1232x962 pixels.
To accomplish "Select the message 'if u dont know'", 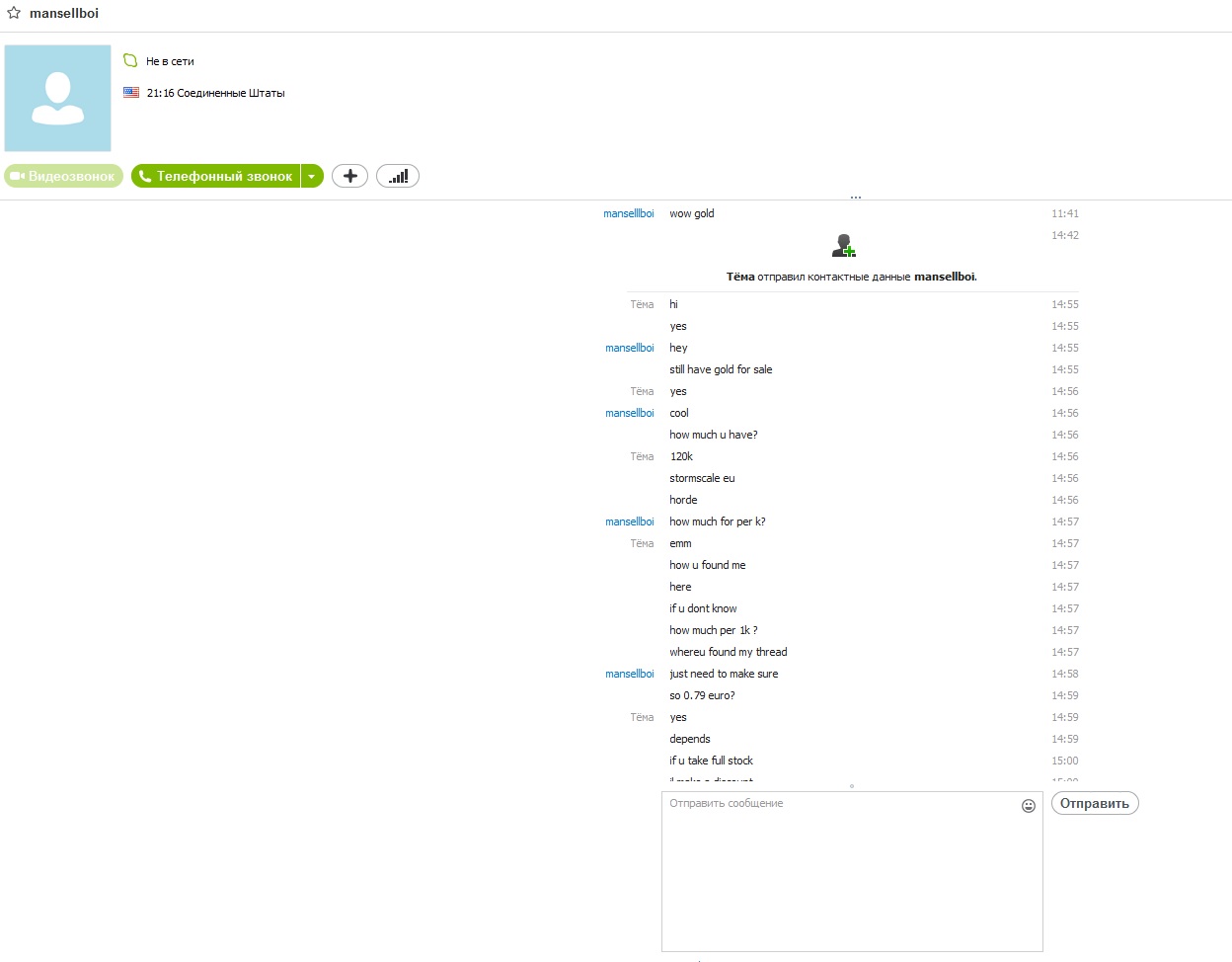I will click(x=703, y=608).
